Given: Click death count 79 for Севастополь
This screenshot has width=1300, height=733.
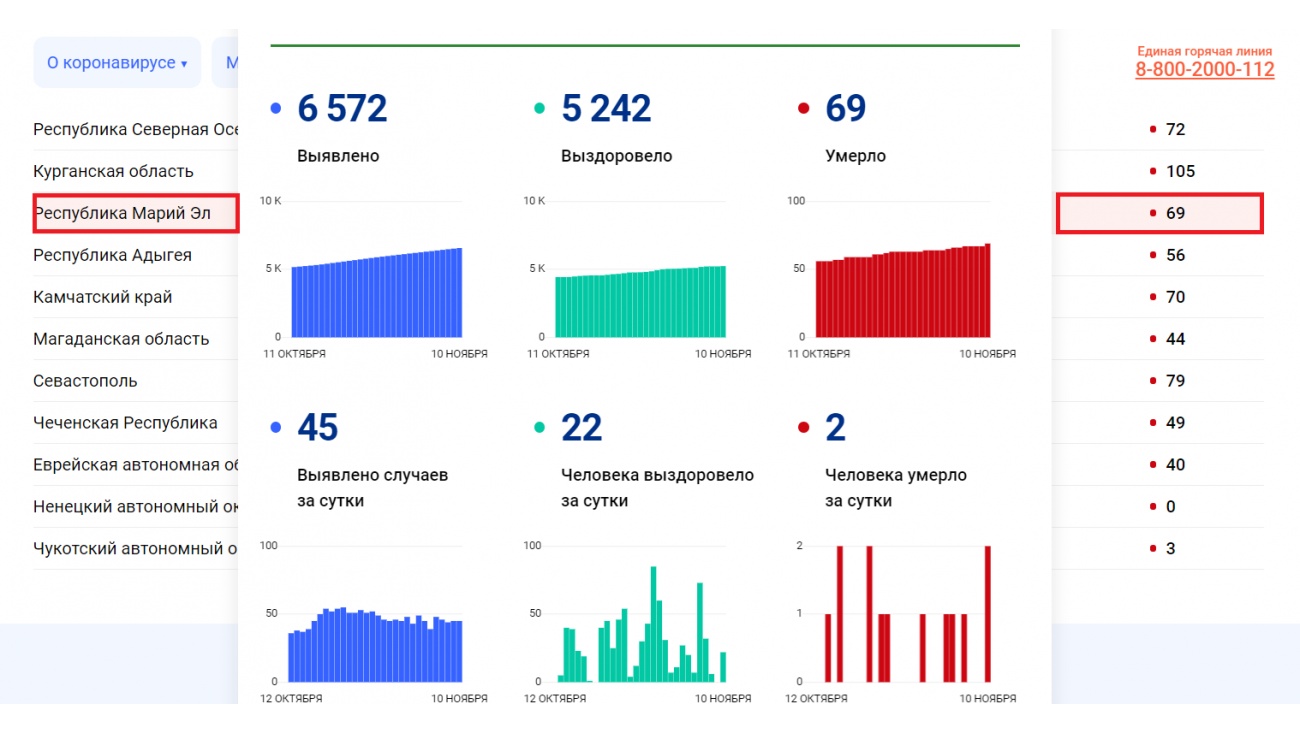Looking at the screenshot, I should point(1175,381).
